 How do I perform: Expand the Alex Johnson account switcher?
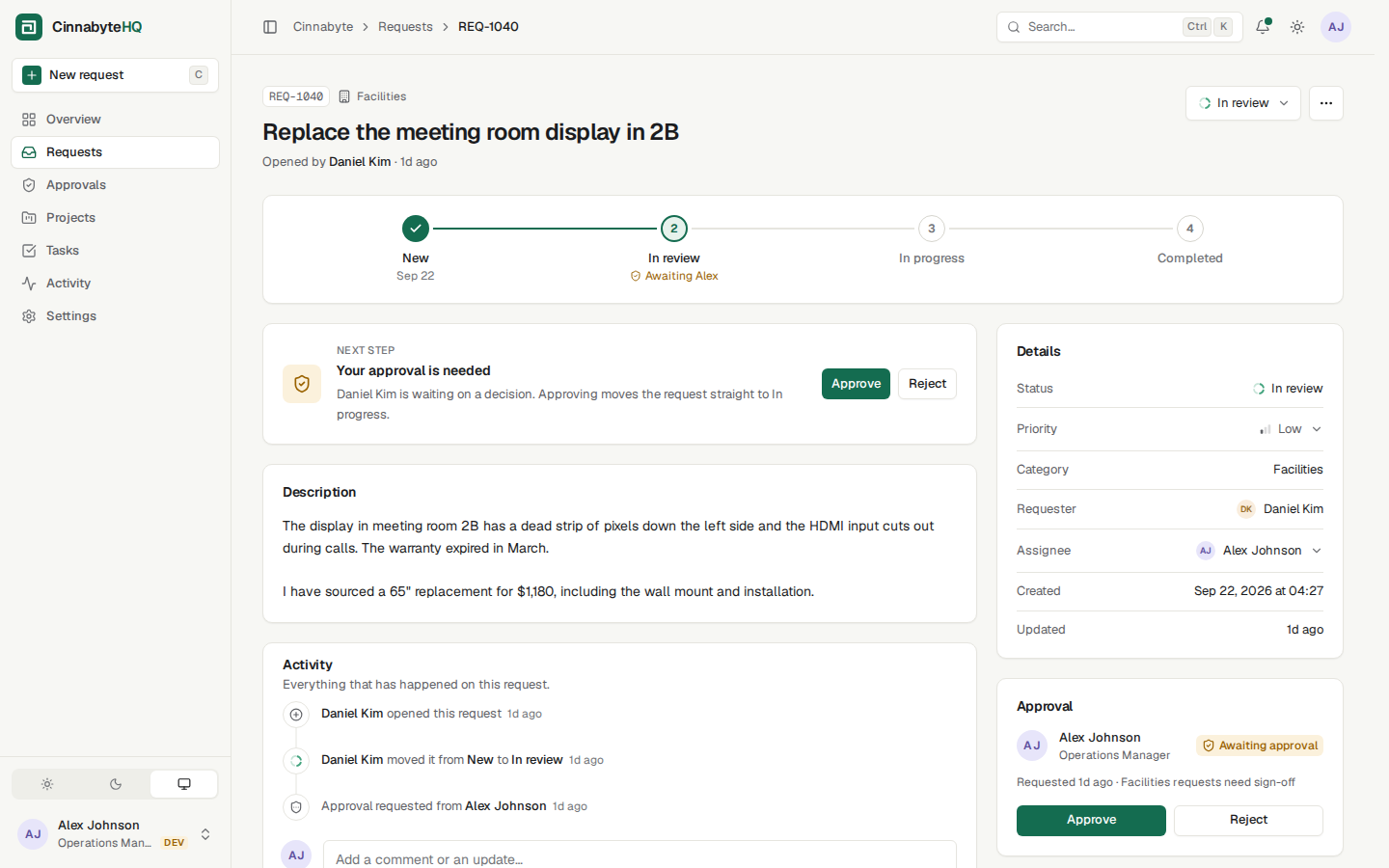(116, 834)
